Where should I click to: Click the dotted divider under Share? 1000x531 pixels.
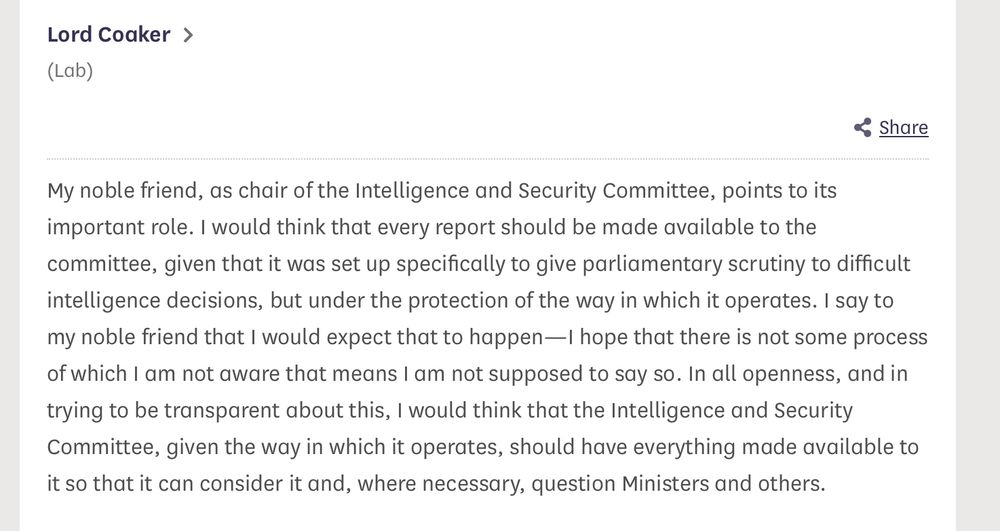488,159
